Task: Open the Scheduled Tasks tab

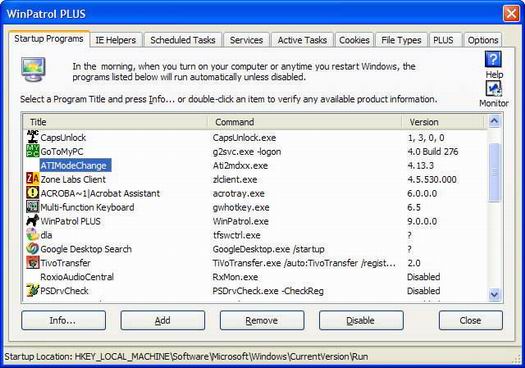Action: tap(182, 40)
